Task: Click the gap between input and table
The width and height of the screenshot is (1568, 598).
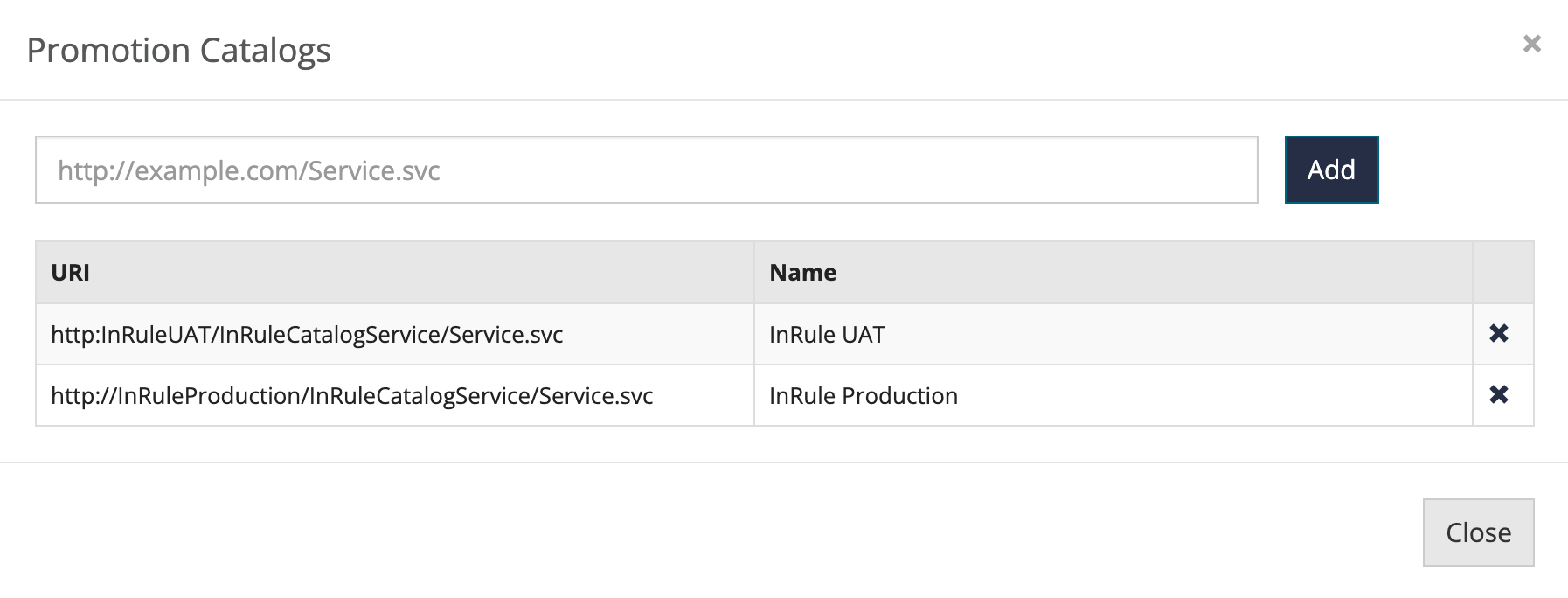Action: coord(646,223)
